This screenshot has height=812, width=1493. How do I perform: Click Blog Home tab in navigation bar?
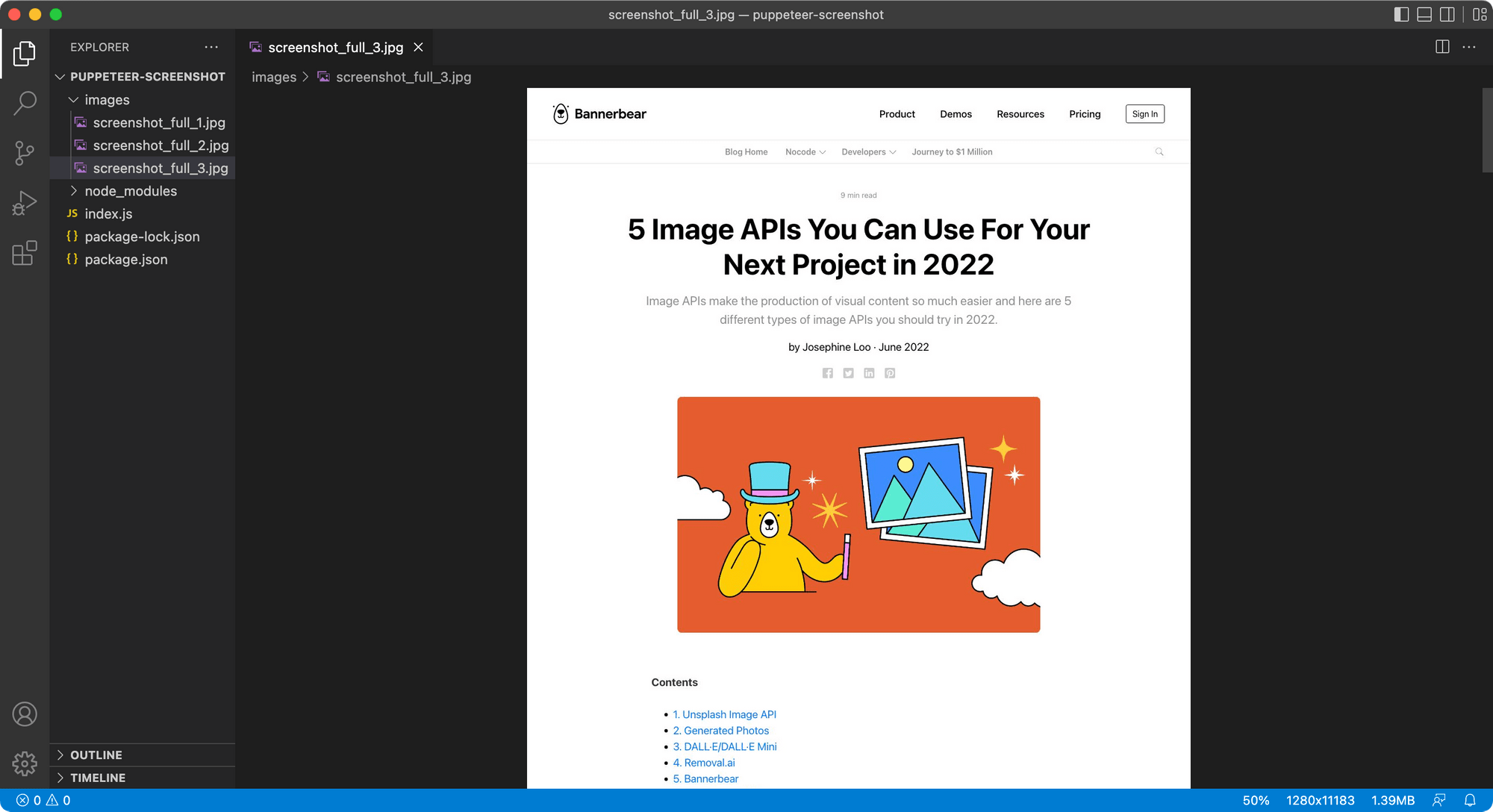tap(746, 152)
